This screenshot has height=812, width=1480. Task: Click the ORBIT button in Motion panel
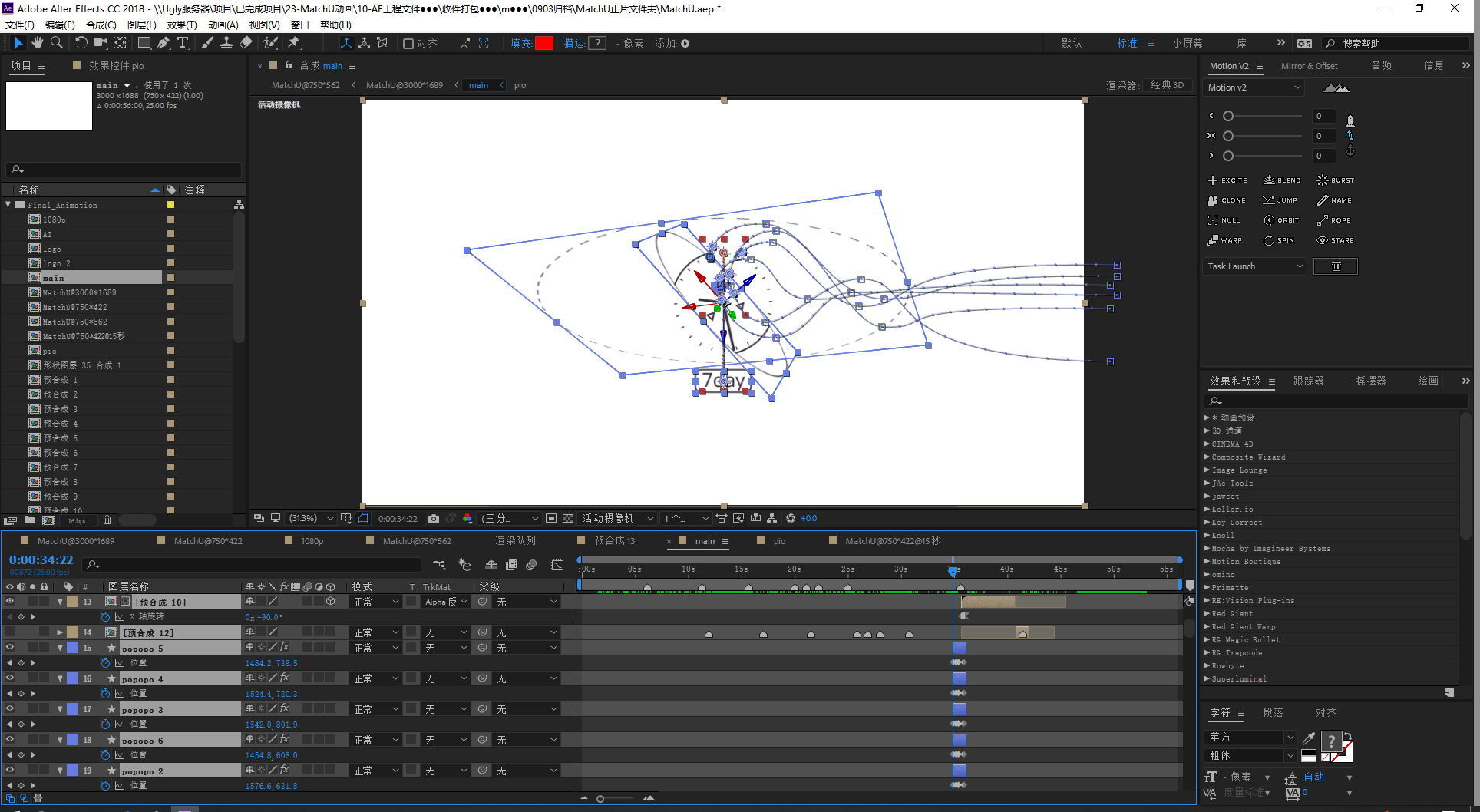coord(1281,220)
